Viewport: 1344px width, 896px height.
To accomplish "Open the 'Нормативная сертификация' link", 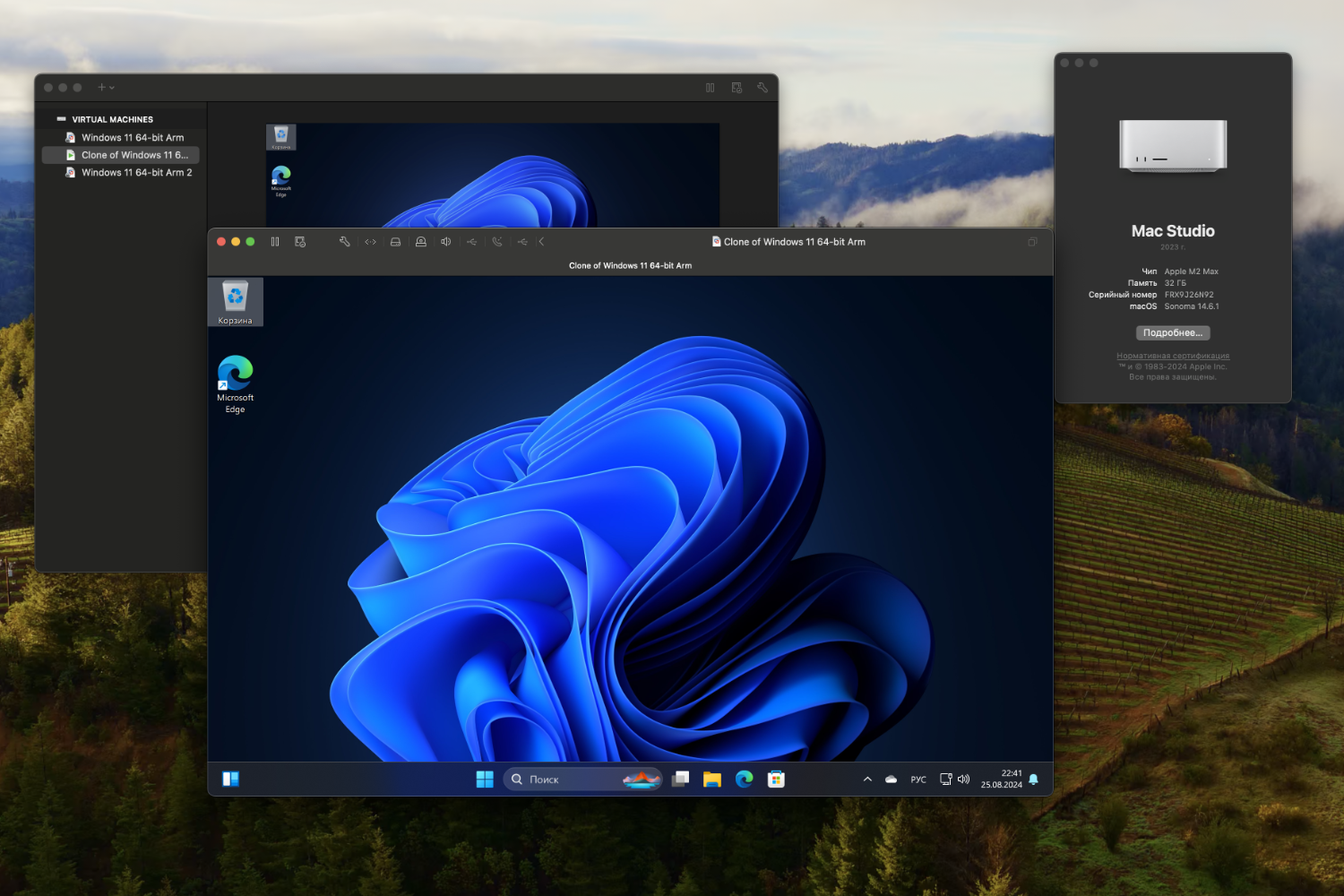I will coord(1173,356).
